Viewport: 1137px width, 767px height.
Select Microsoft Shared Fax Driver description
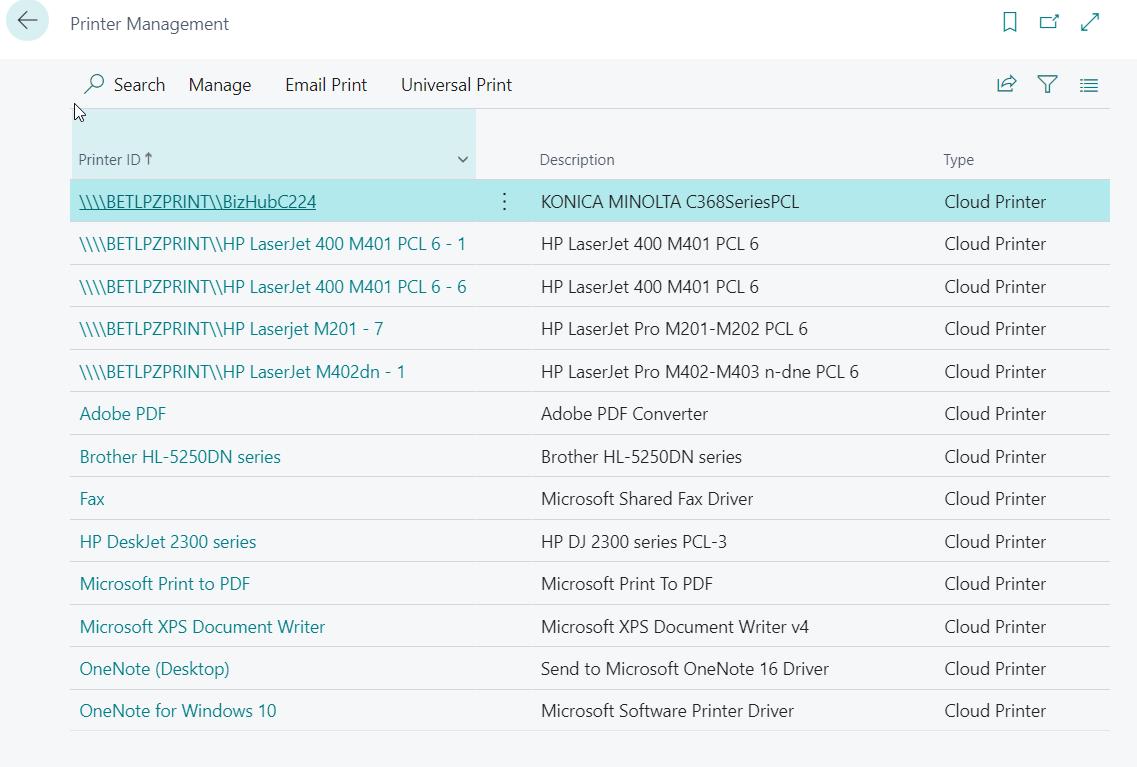(647, 499)
